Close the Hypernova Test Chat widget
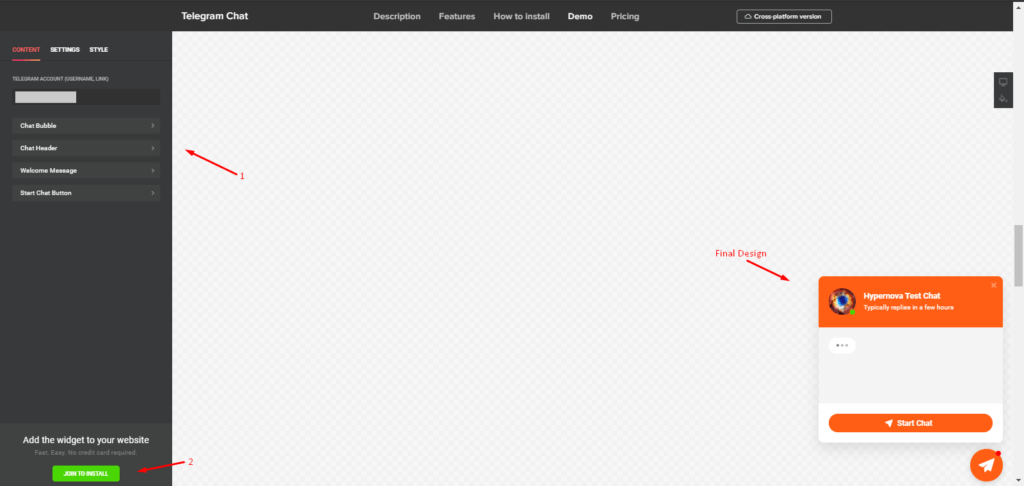This screenshot has width=1024, height=486. point(993,285)
